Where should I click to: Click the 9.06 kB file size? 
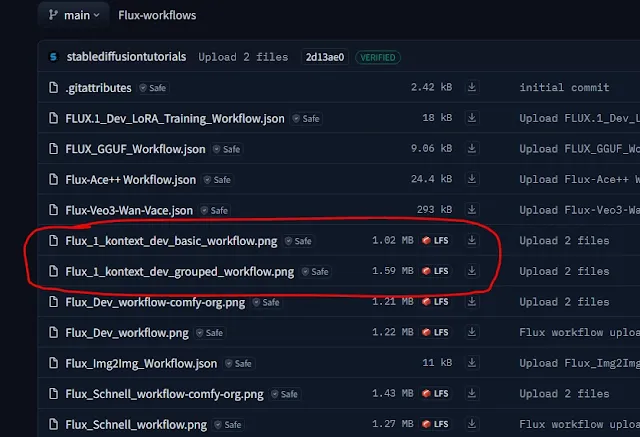tap(431, 149)
